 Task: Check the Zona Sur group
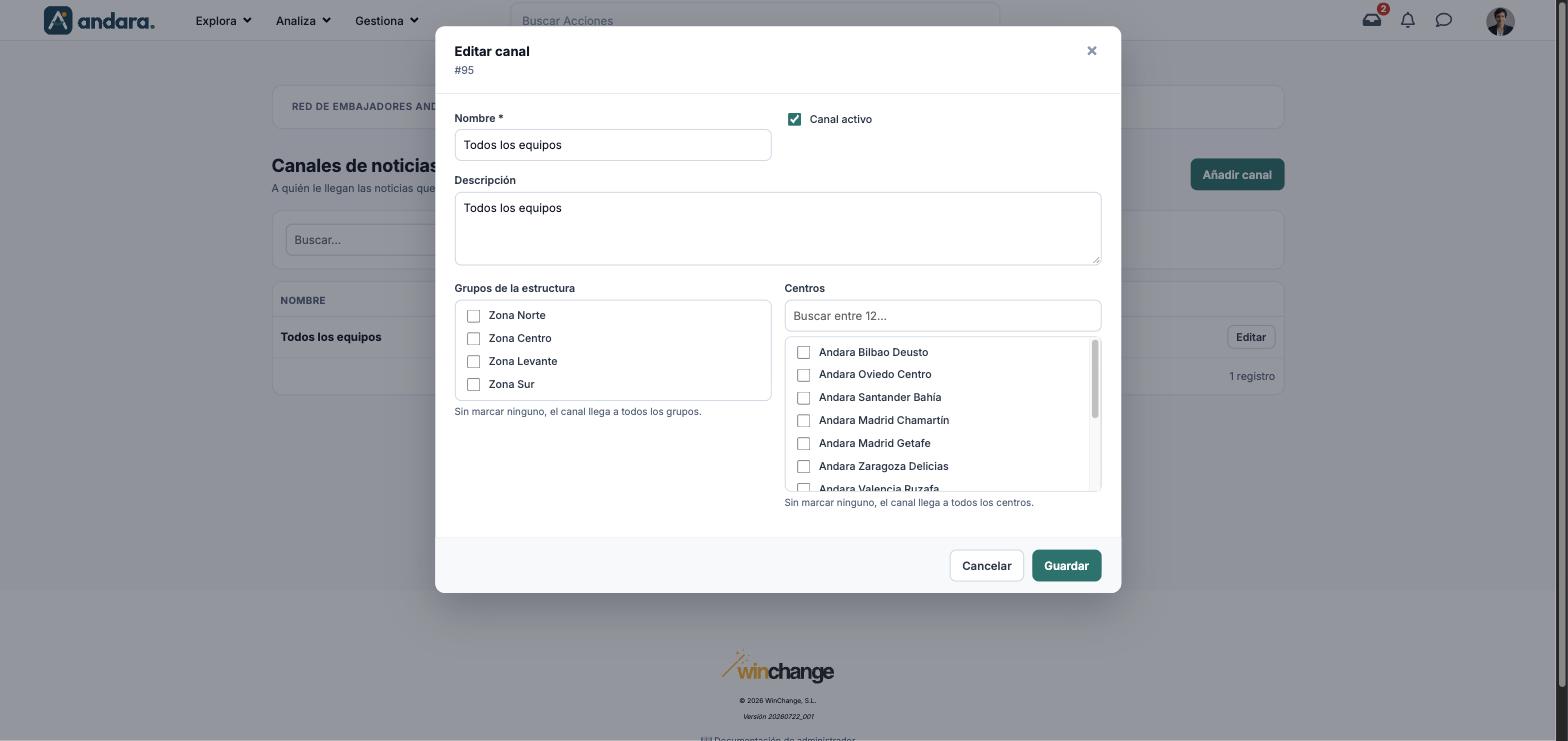click(x=473, y=385)
